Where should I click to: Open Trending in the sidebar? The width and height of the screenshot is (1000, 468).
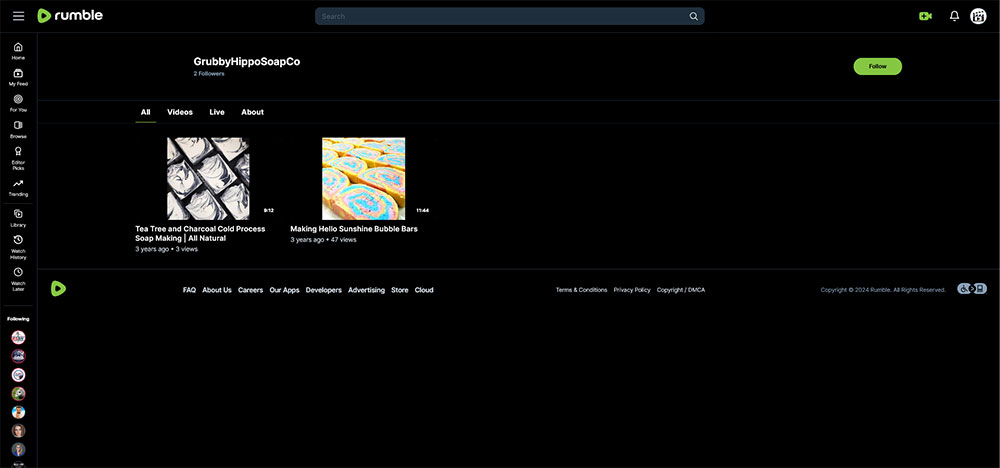[18, 187]
